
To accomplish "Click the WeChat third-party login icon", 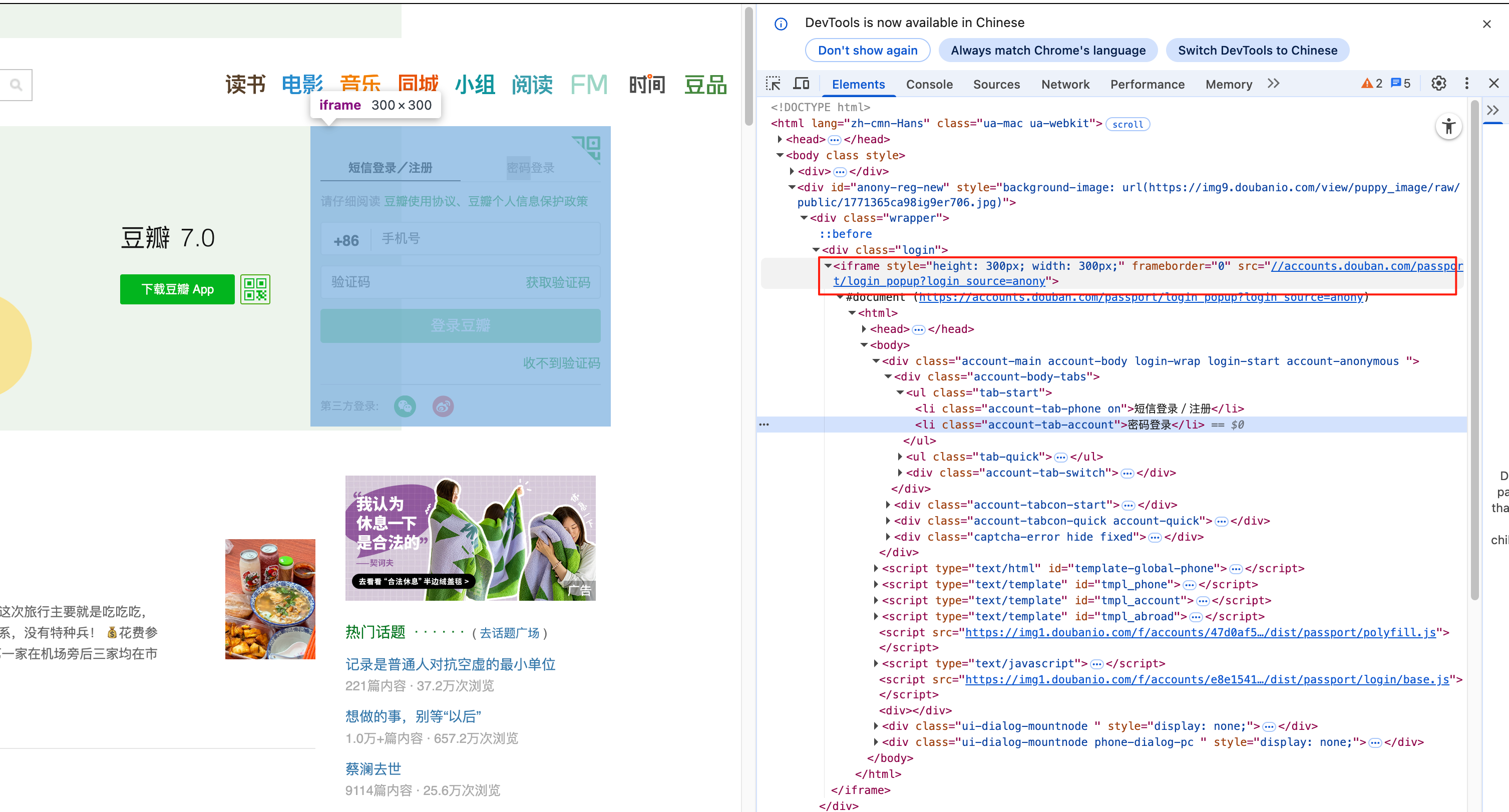I will (405, 406).
